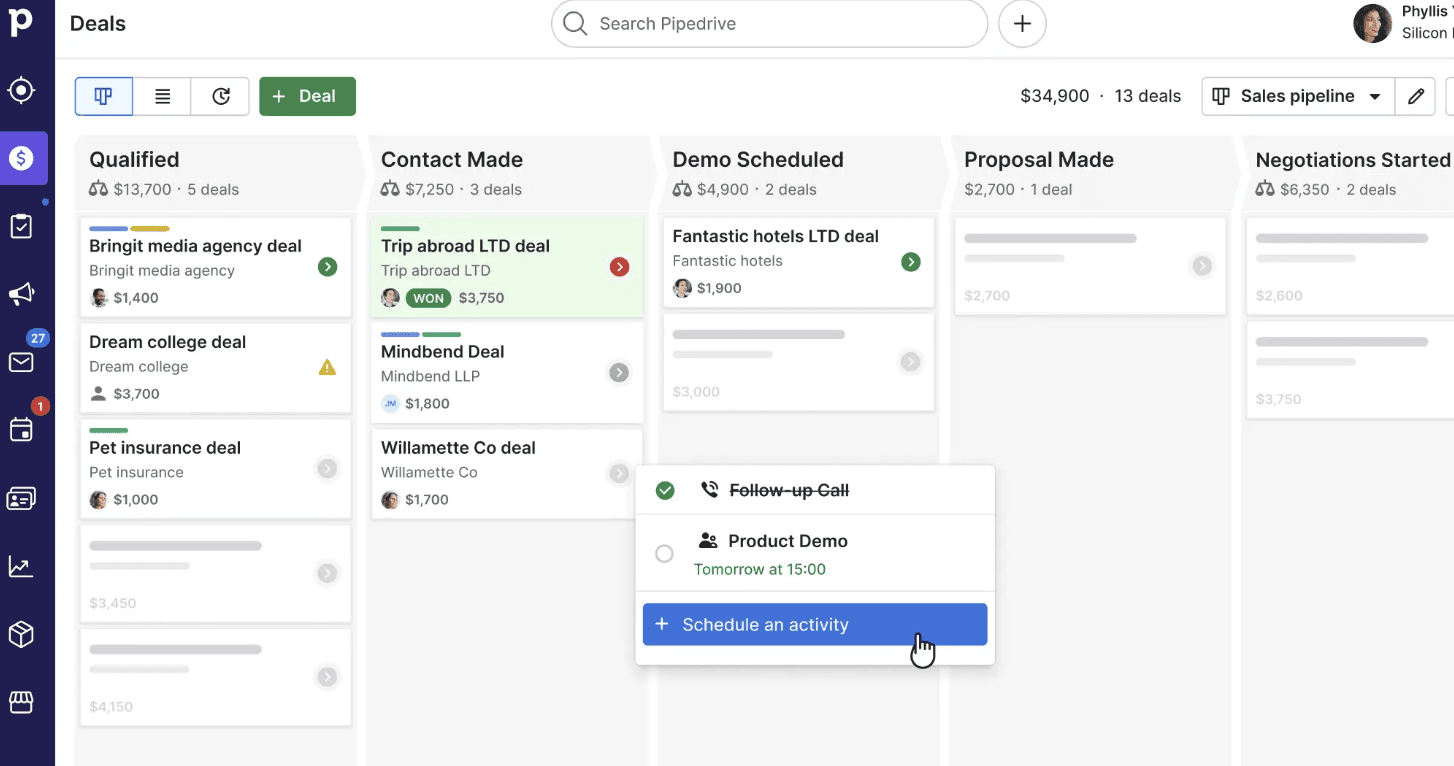Open the Leads target icon in sidebar
Screen dimensions: 1454x766
point(21,91)
